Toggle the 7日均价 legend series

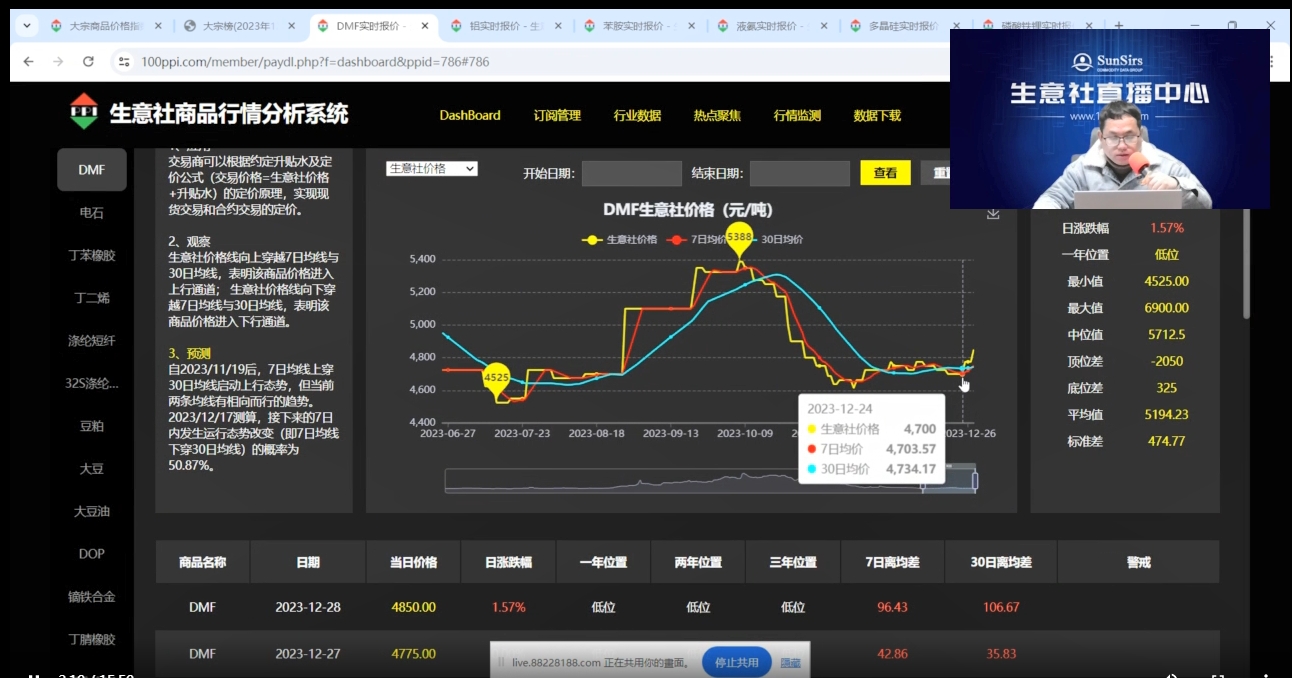(x=697, y=240)
